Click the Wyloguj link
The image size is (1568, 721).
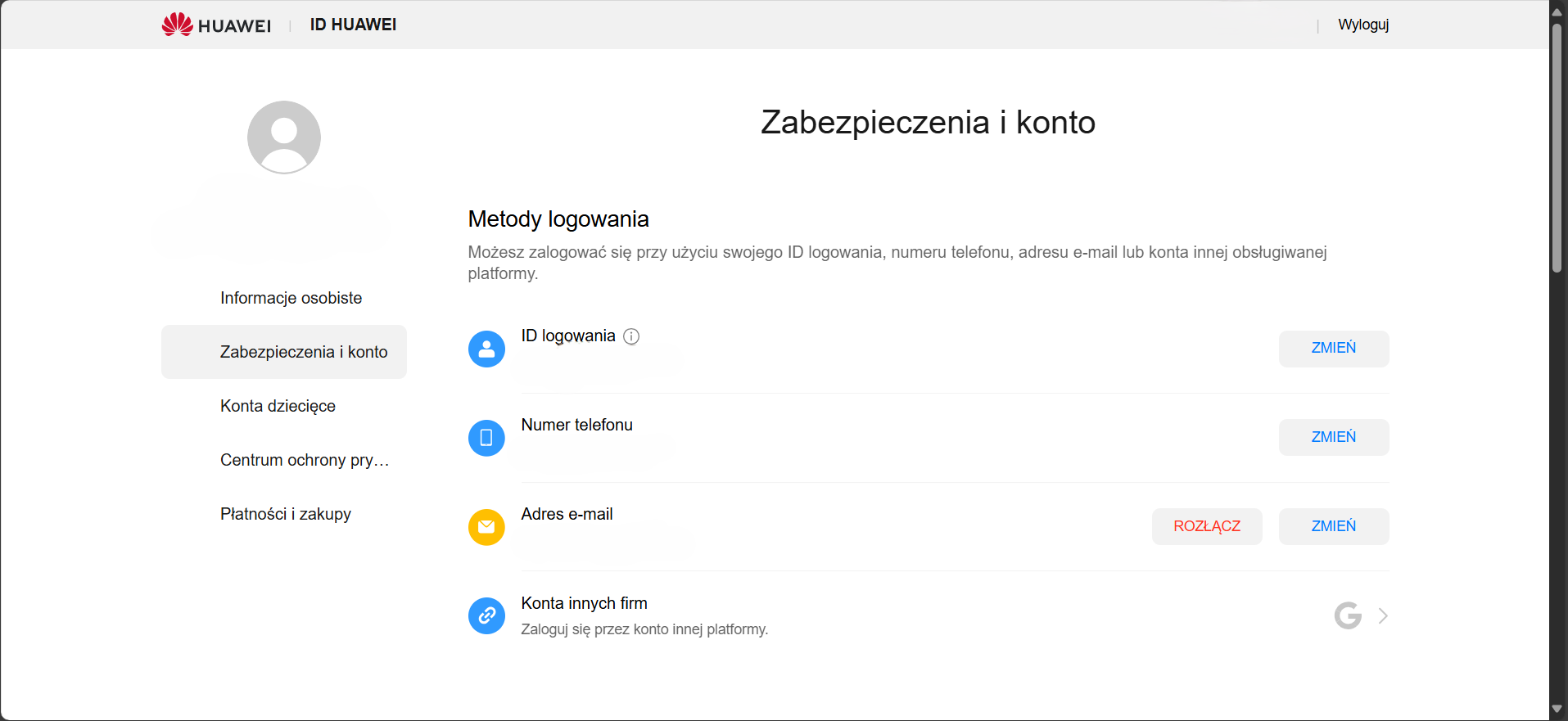pos(1363,25)
